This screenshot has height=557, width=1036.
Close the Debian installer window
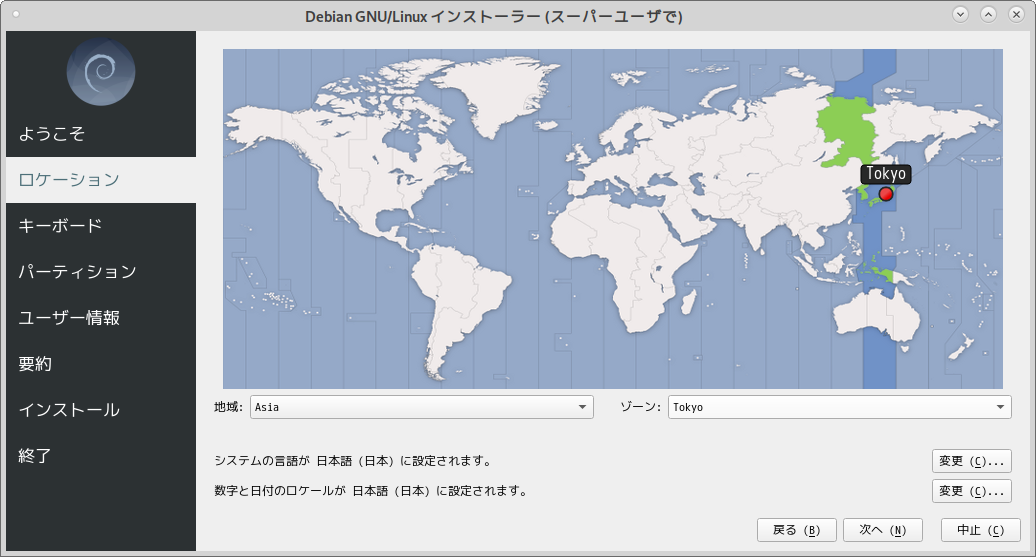1016,15
